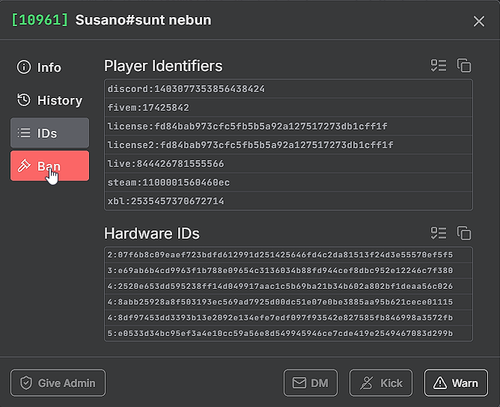
Task: Toggle select list icon for Player Identifiers
Action: tap(438, 65)
